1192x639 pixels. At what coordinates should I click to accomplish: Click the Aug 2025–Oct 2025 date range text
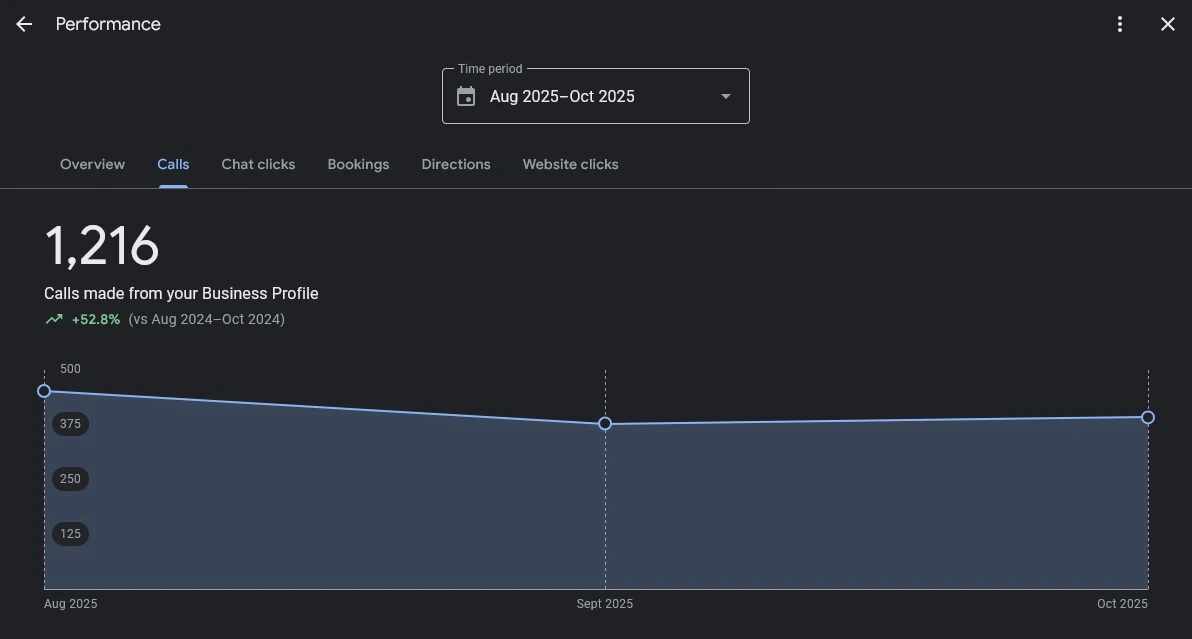pos(562,97)
